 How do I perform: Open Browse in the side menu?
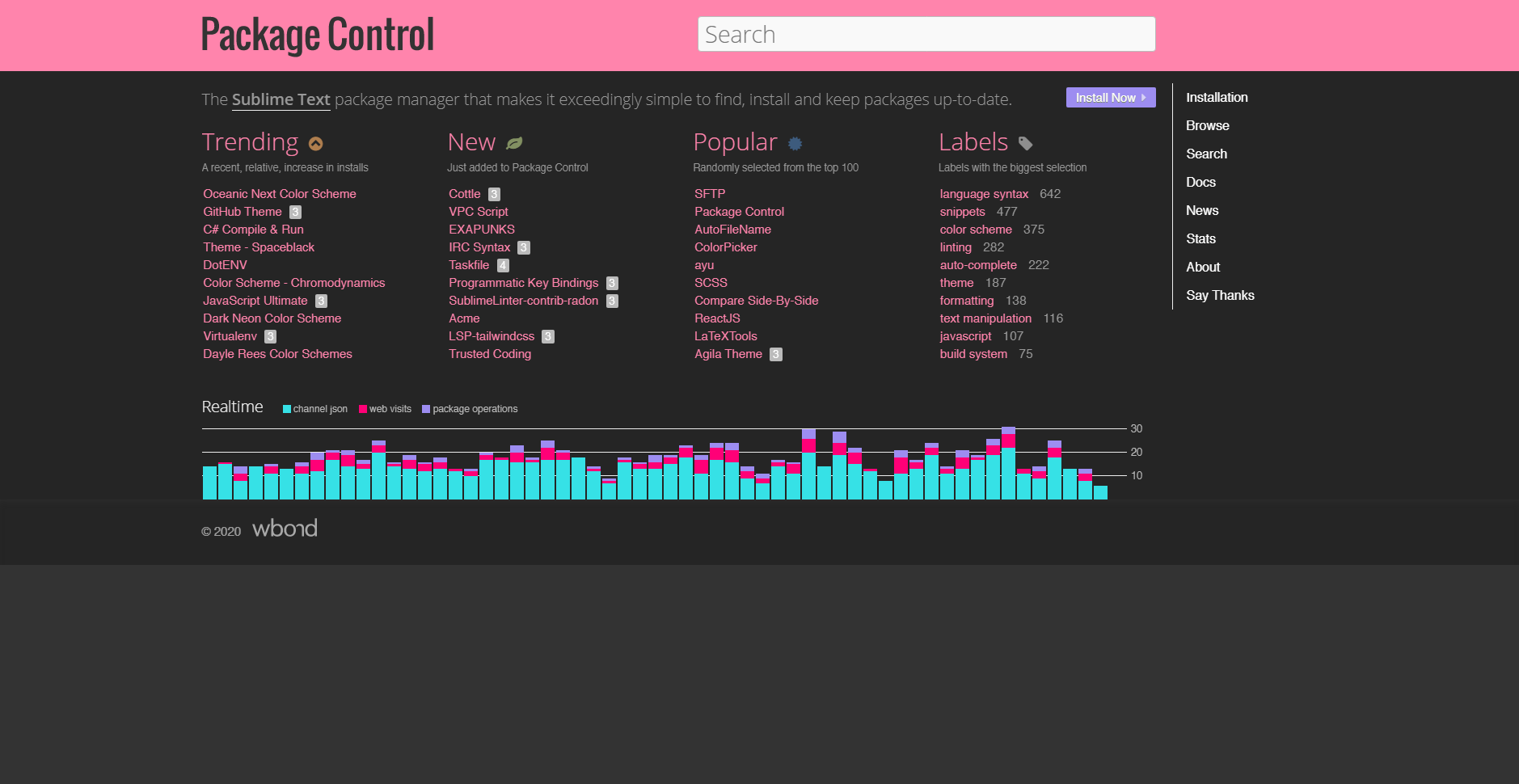[1207, 125]
